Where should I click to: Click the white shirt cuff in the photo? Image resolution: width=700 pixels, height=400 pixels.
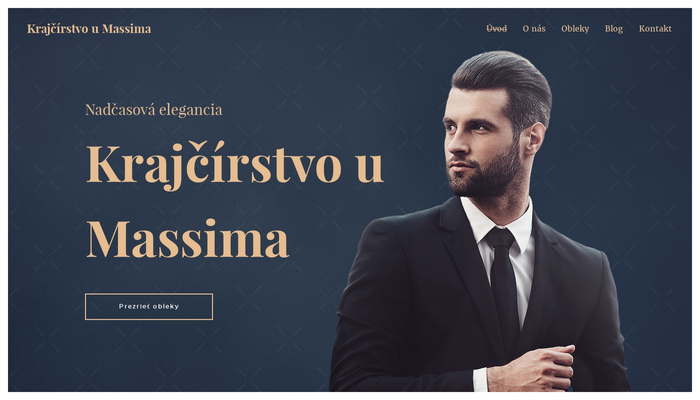pos(480,379)
